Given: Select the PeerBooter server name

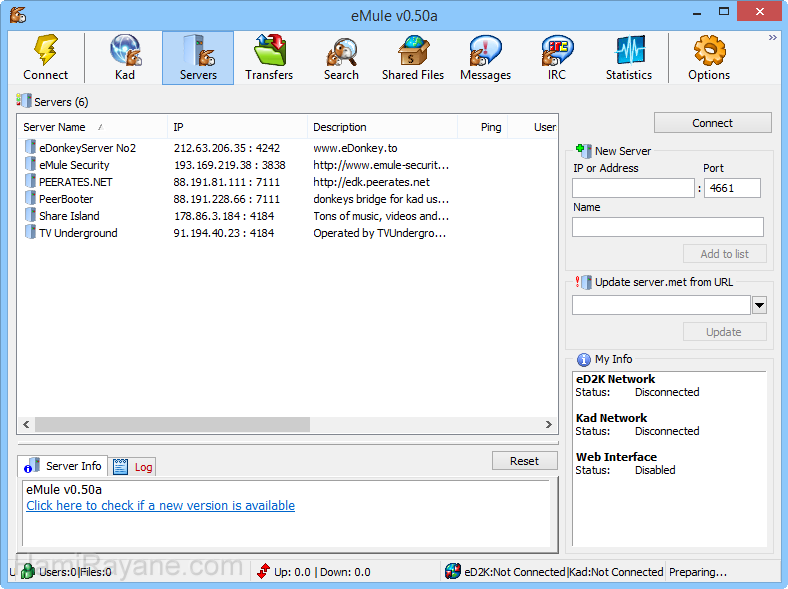Looking at the screenshot, I should [x=66, y=199].
